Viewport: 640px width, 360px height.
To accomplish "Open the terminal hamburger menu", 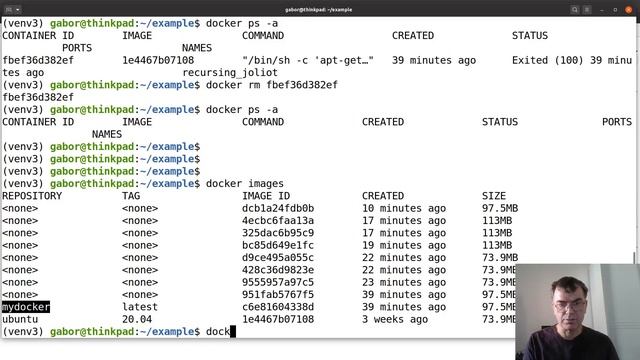I will [587, 9].
